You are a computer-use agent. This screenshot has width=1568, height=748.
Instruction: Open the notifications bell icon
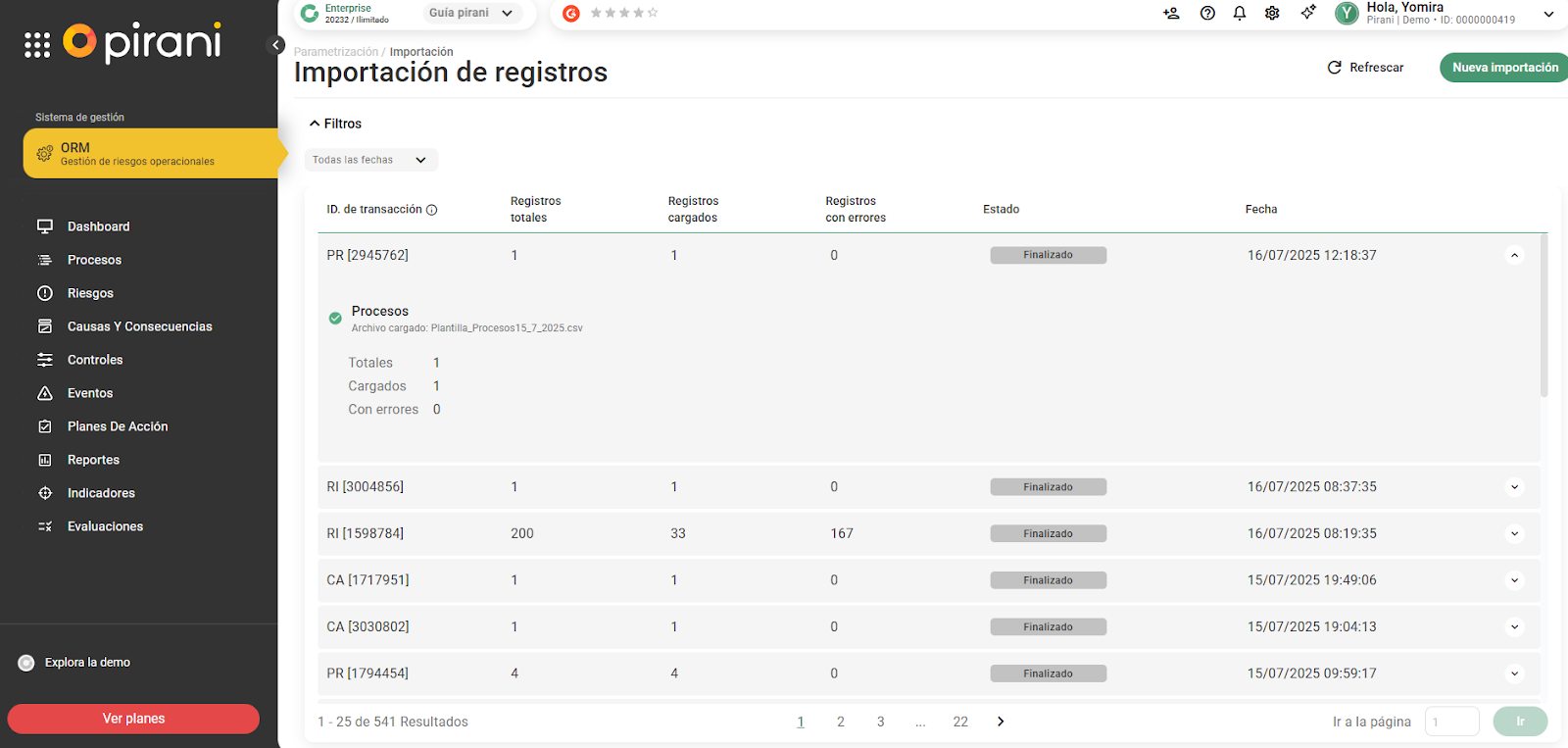click(x=1240, y=13)
